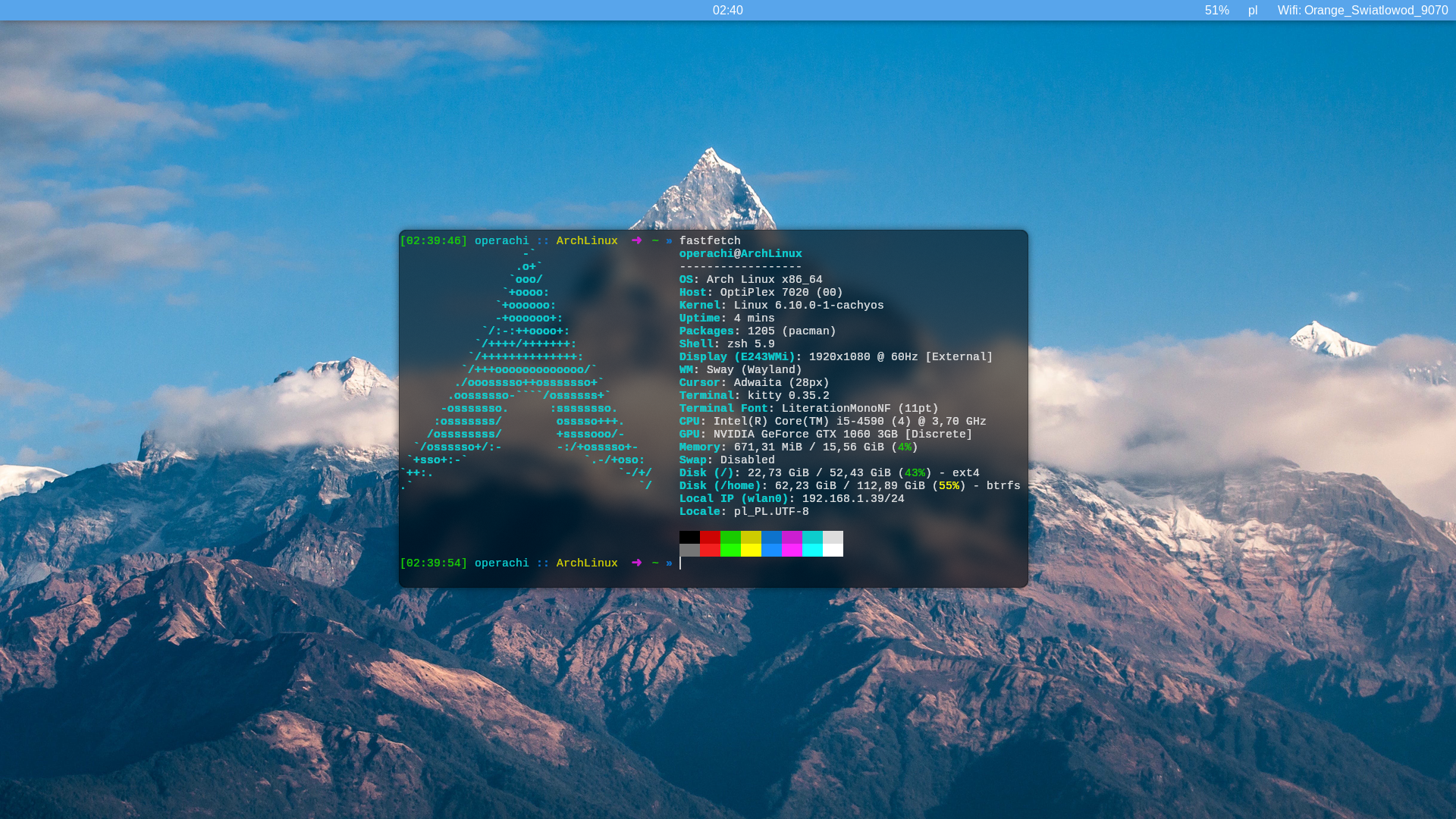Click the Arch Linux ASCII logo
This screenshot has height=819, width=1456.
(526, 370)
